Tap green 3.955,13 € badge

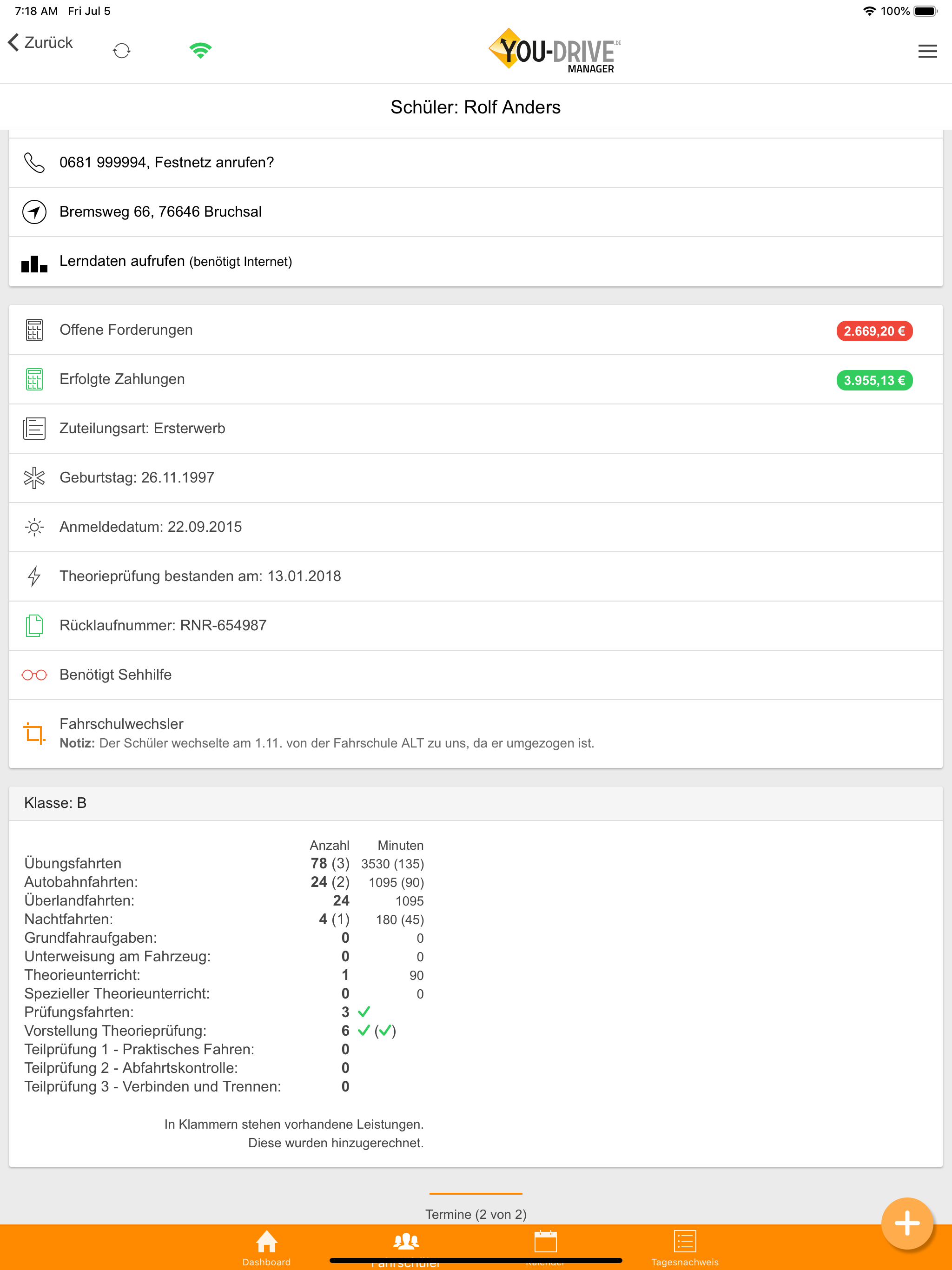click(874, 381)
